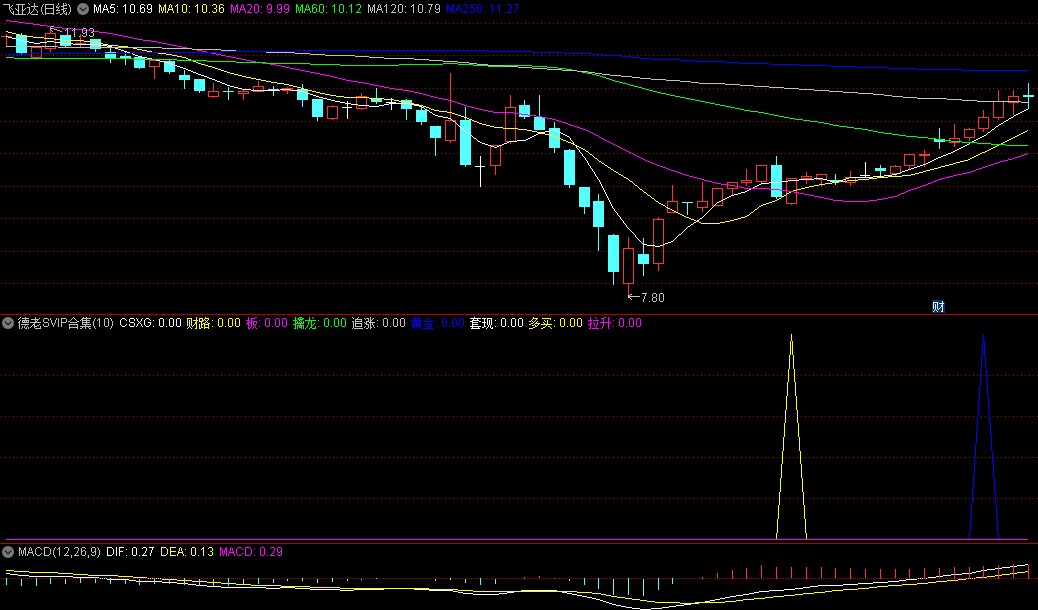Click the 黄金: 0.00 value
Viewport: 1038px width, 610px height.
click(x=438, y=323)
